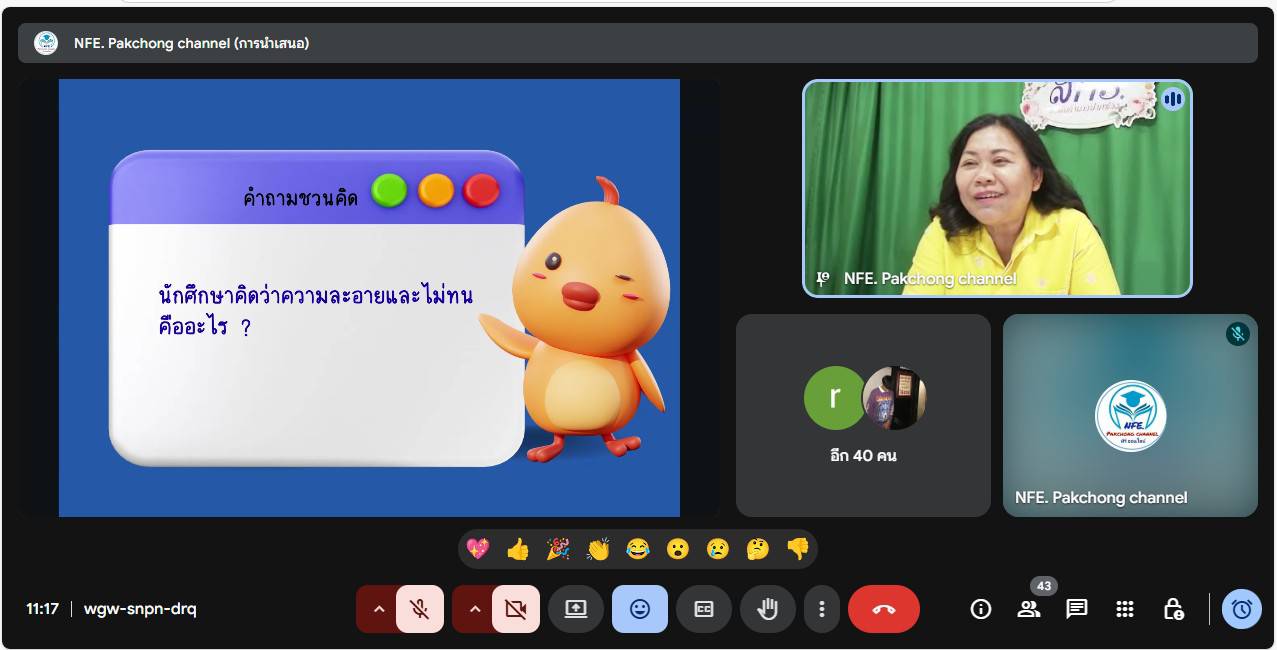Click the audio activity indicator on speaker tile

click(x=1173, y=99)
